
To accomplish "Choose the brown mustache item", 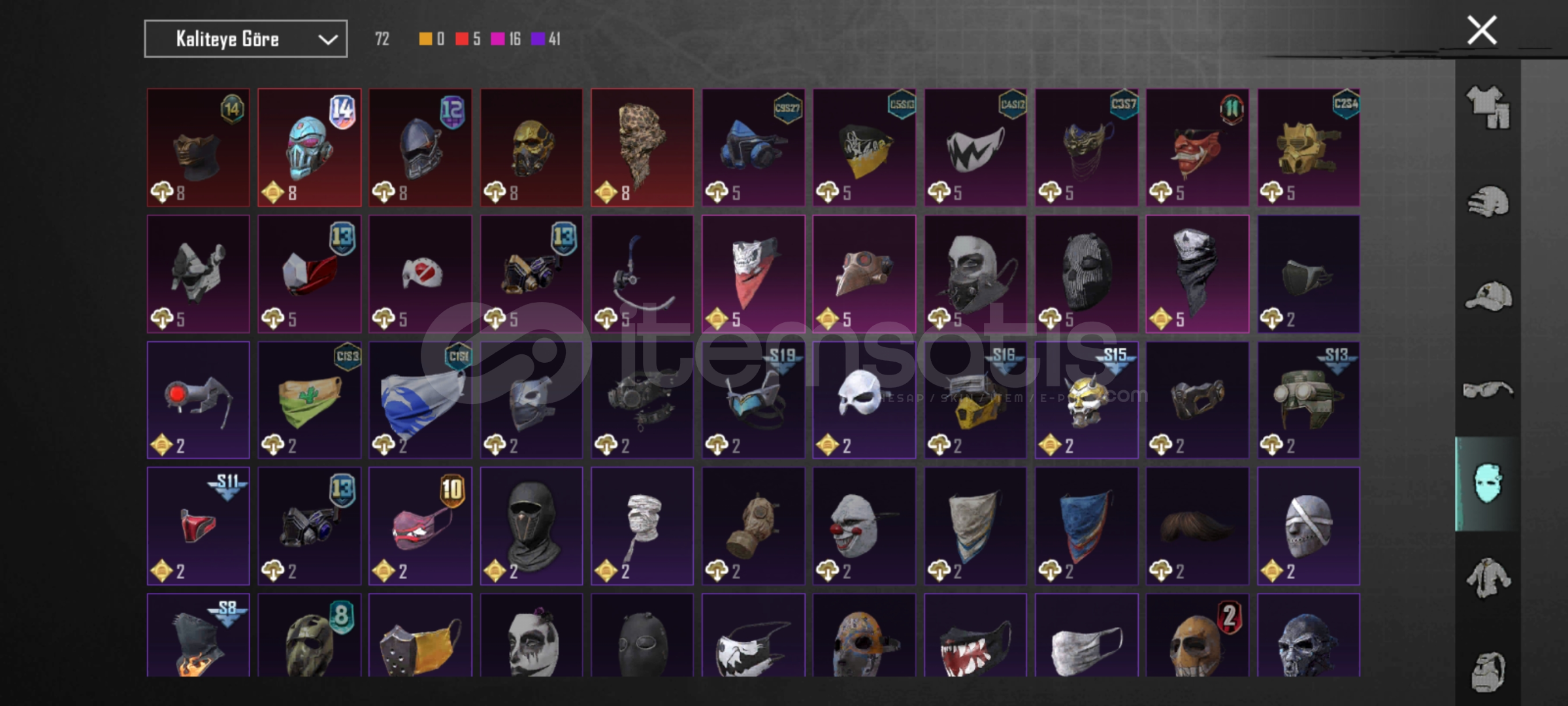I will 1198,526.
